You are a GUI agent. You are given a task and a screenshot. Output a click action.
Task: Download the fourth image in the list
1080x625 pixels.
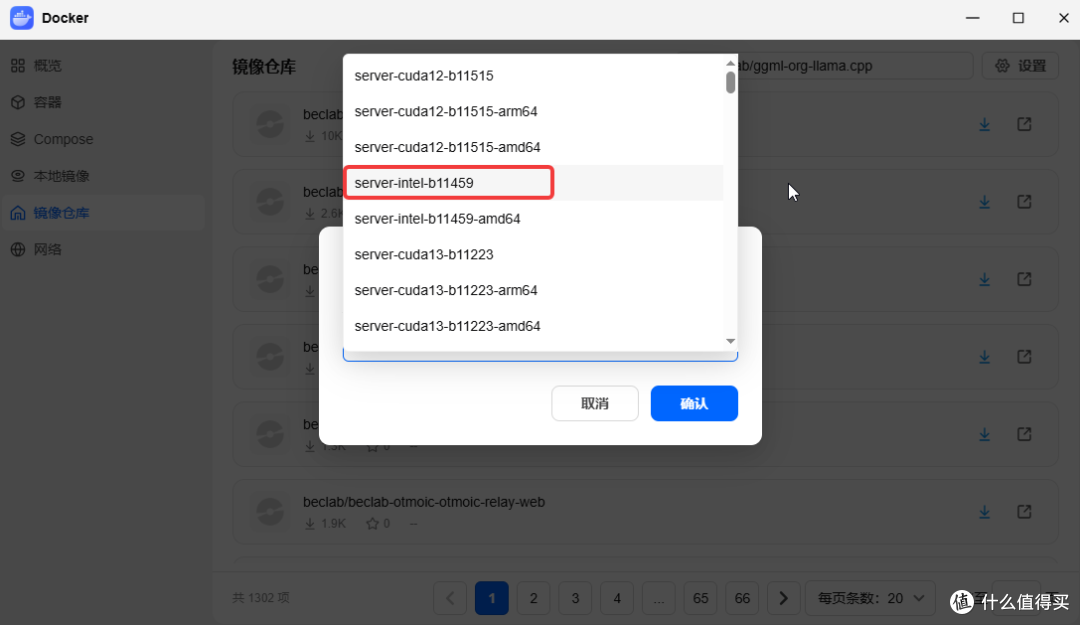(x=985, y=357)
